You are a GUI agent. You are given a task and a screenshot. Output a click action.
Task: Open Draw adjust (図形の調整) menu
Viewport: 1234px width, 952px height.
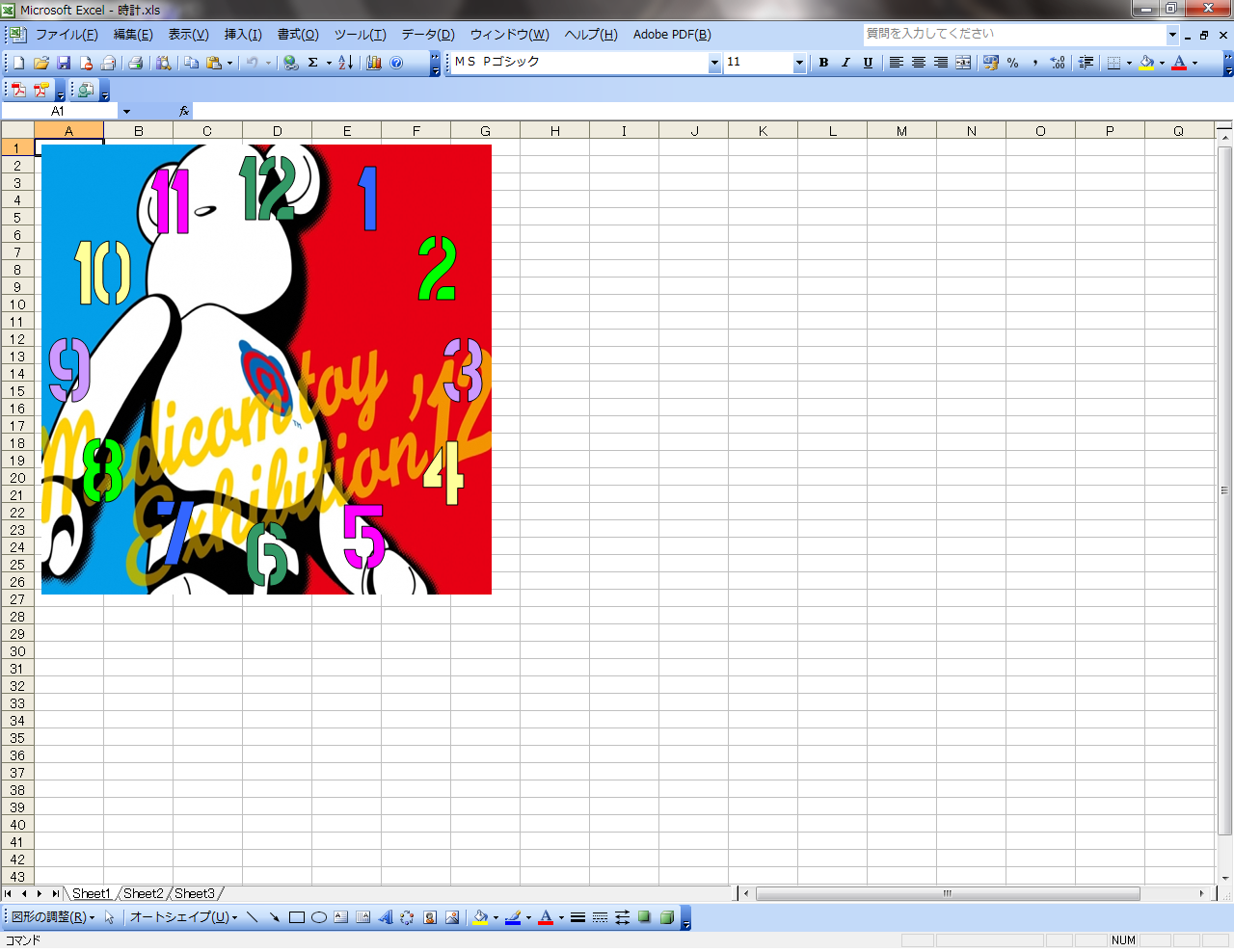(53, 917)
